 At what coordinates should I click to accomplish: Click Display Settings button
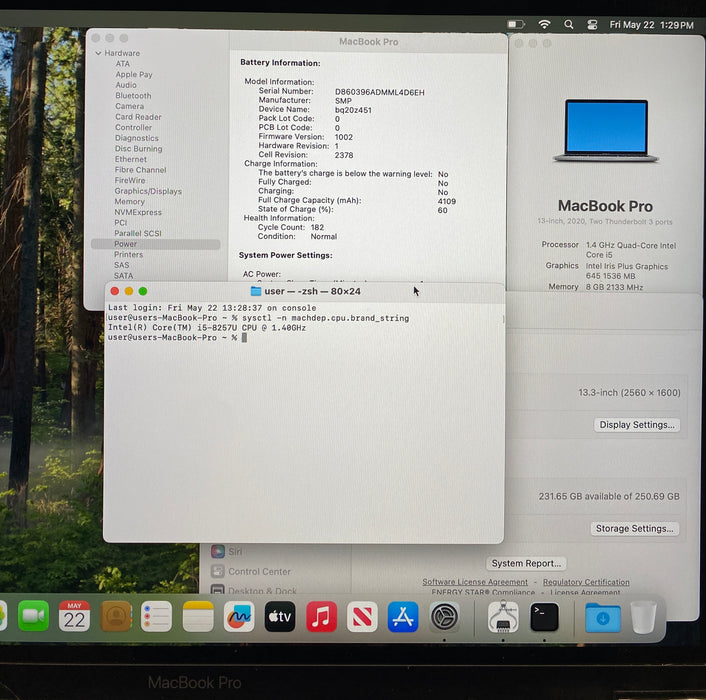tap(637, 425)
